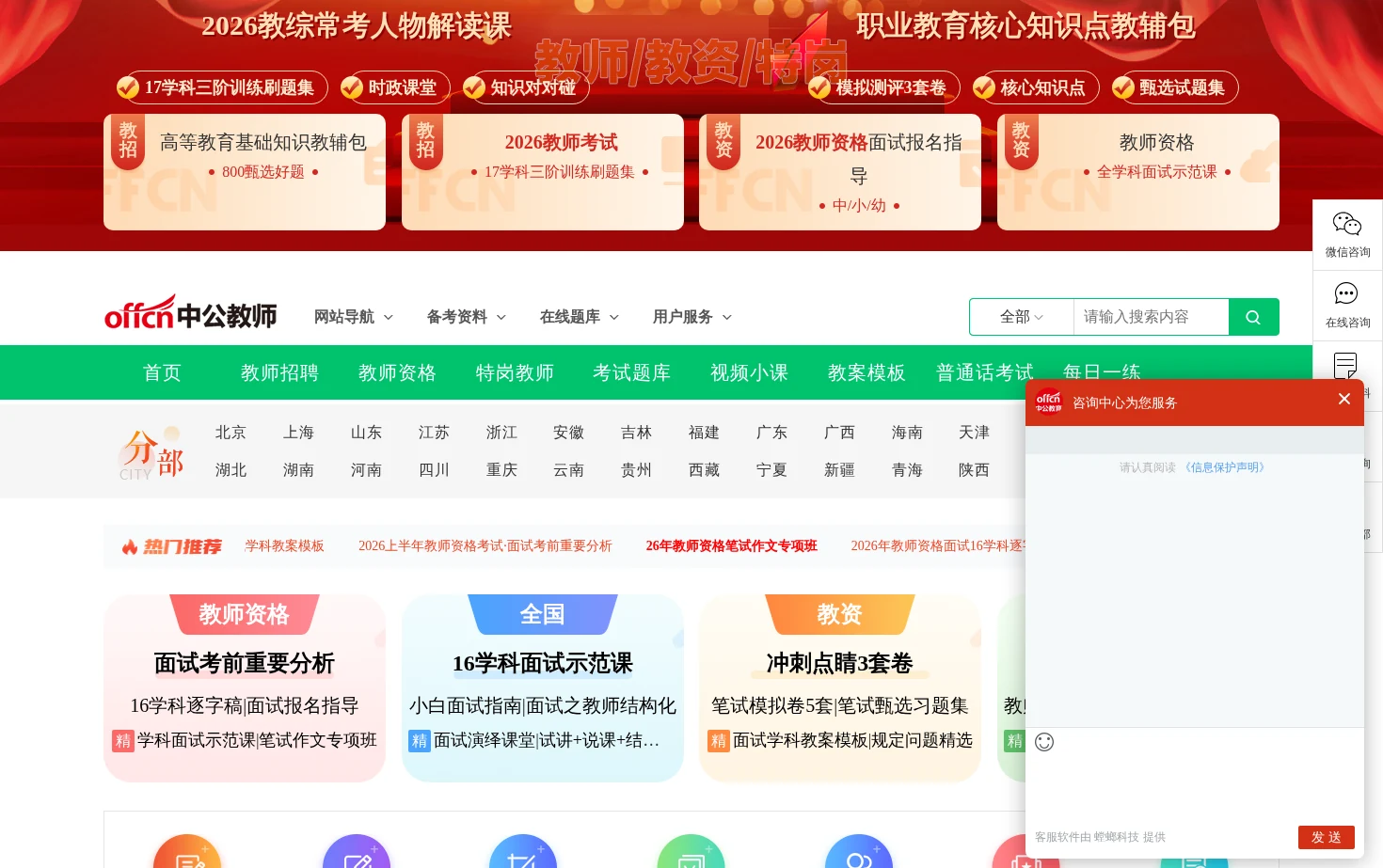The height and width of the screenshot is (868, 1383).
Task: Expand the 网站导航 dropdown
Action: coord(354,317)
